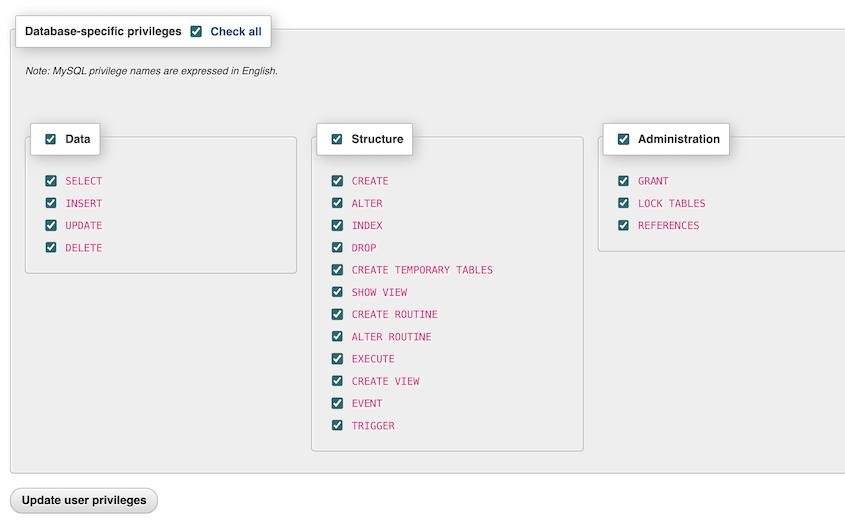Uncheck the ALTER privilege checkbox
The width and height of the screenshot is (845, 528).
(x=337, y=203)
